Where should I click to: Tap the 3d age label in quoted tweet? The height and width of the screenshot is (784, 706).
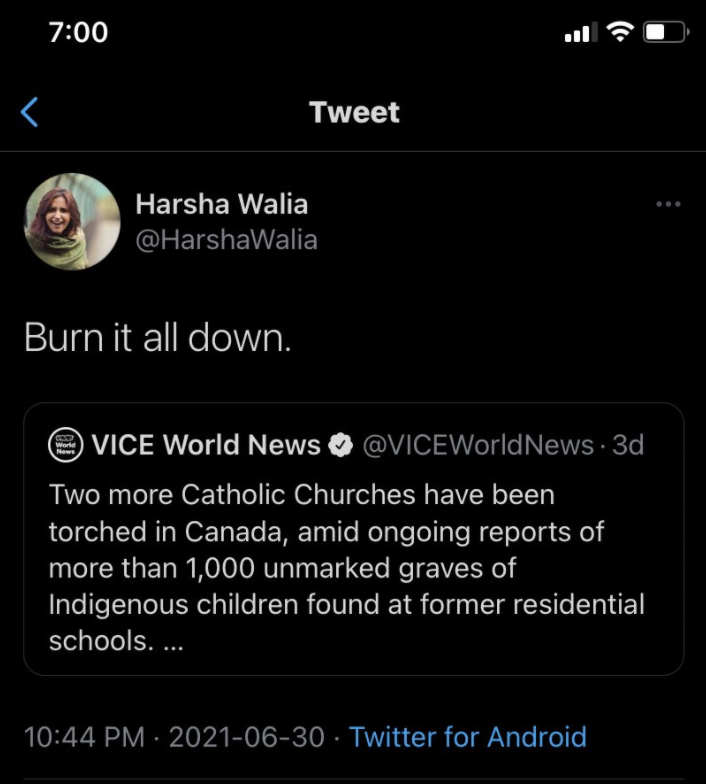point(628,446)
